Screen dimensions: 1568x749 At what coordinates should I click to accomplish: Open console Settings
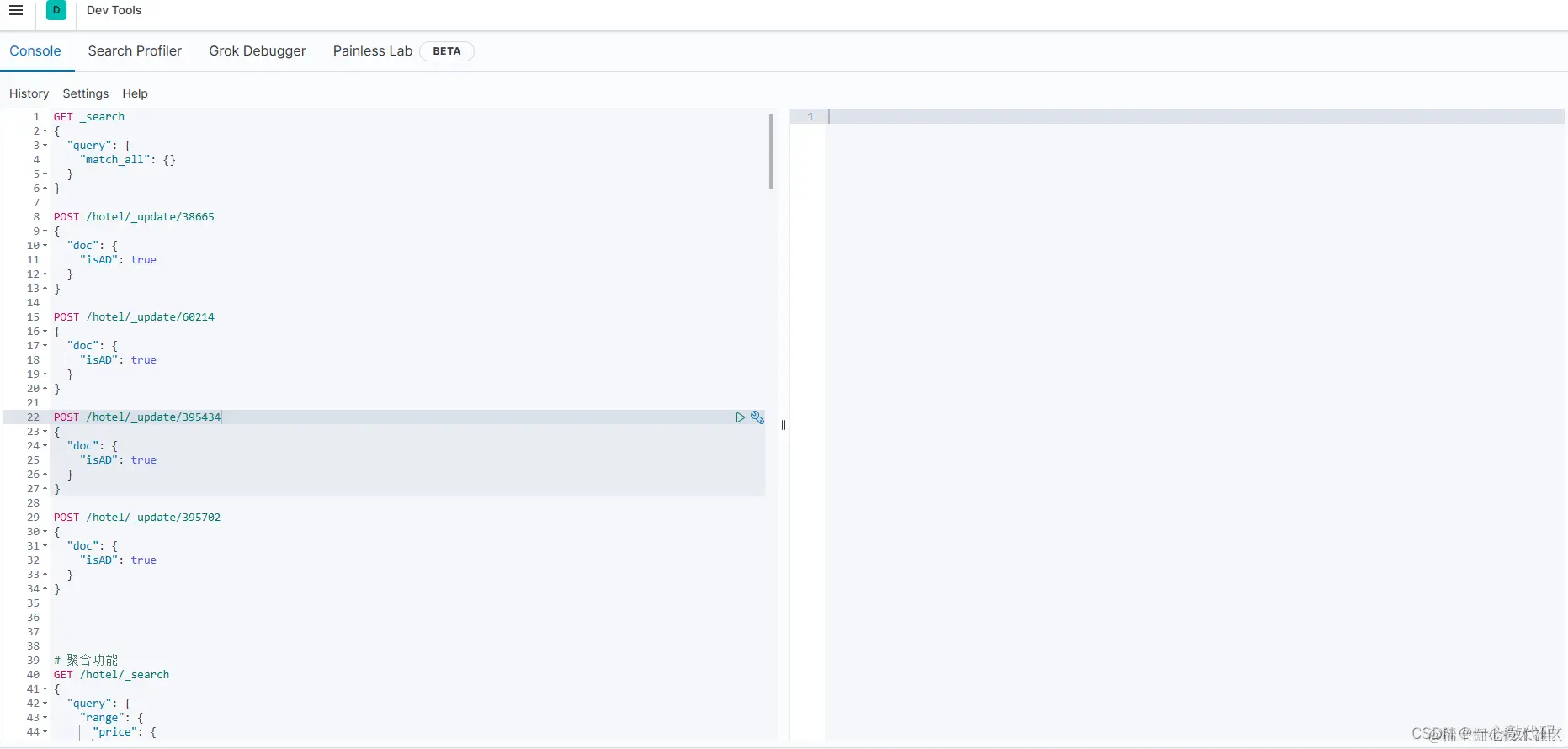coord(86,93)
